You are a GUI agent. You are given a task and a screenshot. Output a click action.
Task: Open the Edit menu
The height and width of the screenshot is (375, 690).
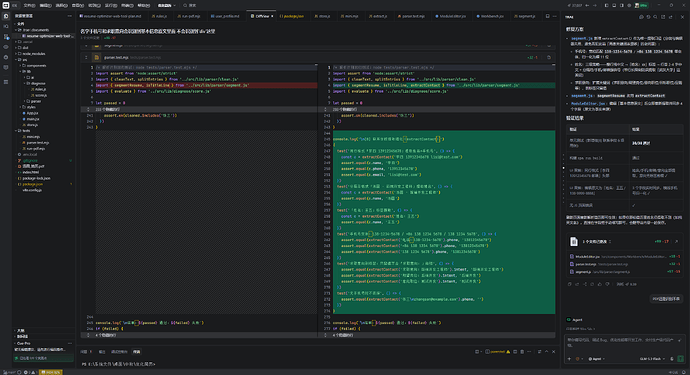(x=45, y=5)
